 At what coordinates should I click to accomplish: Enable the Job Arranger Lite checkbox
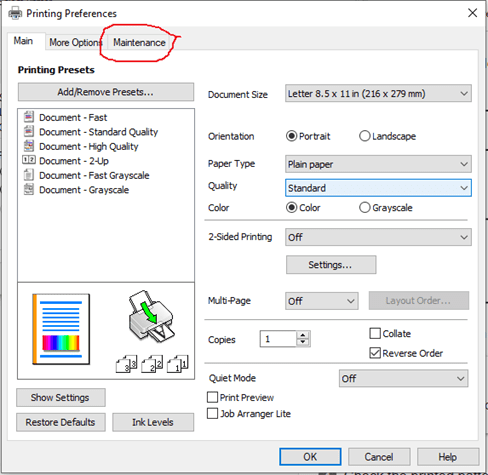click(x=212, y=414)
